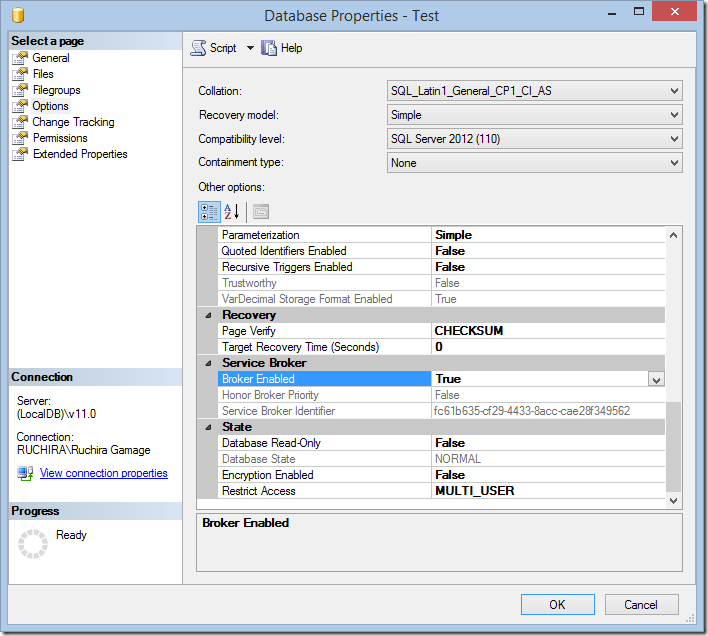
Task: Select Target Recovery Time (Seconds) row
Action: click(x=441, y=347)
